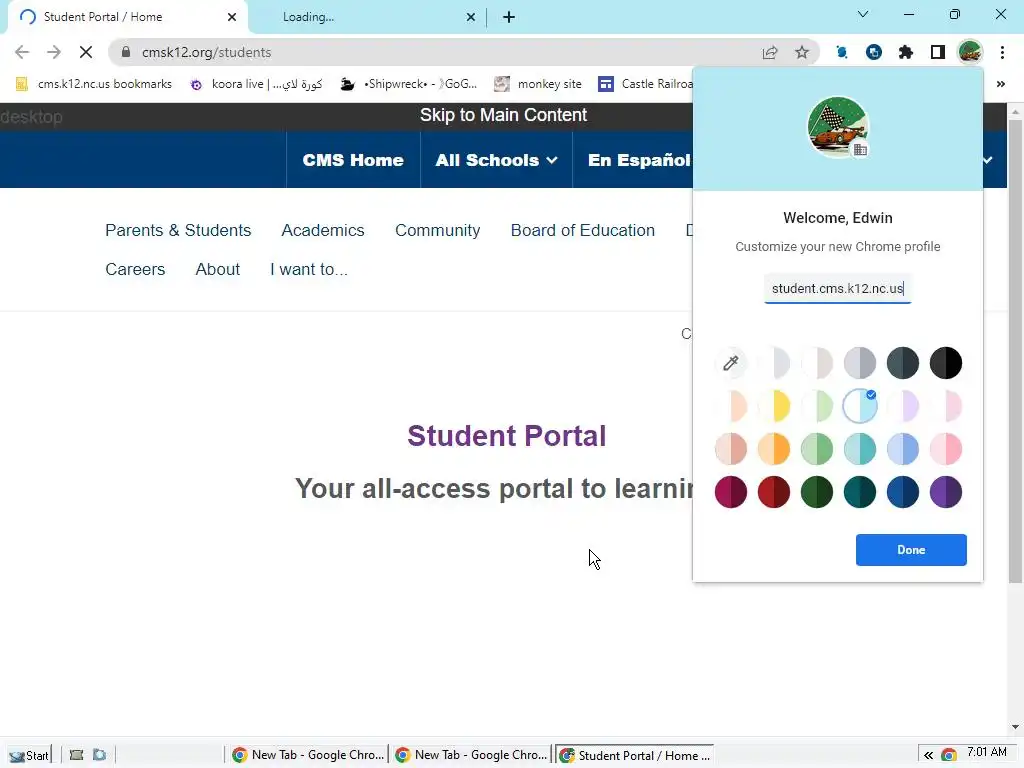Open monkey site bookmark
This screenshot has width=1024, height=768.
(537, 84)
